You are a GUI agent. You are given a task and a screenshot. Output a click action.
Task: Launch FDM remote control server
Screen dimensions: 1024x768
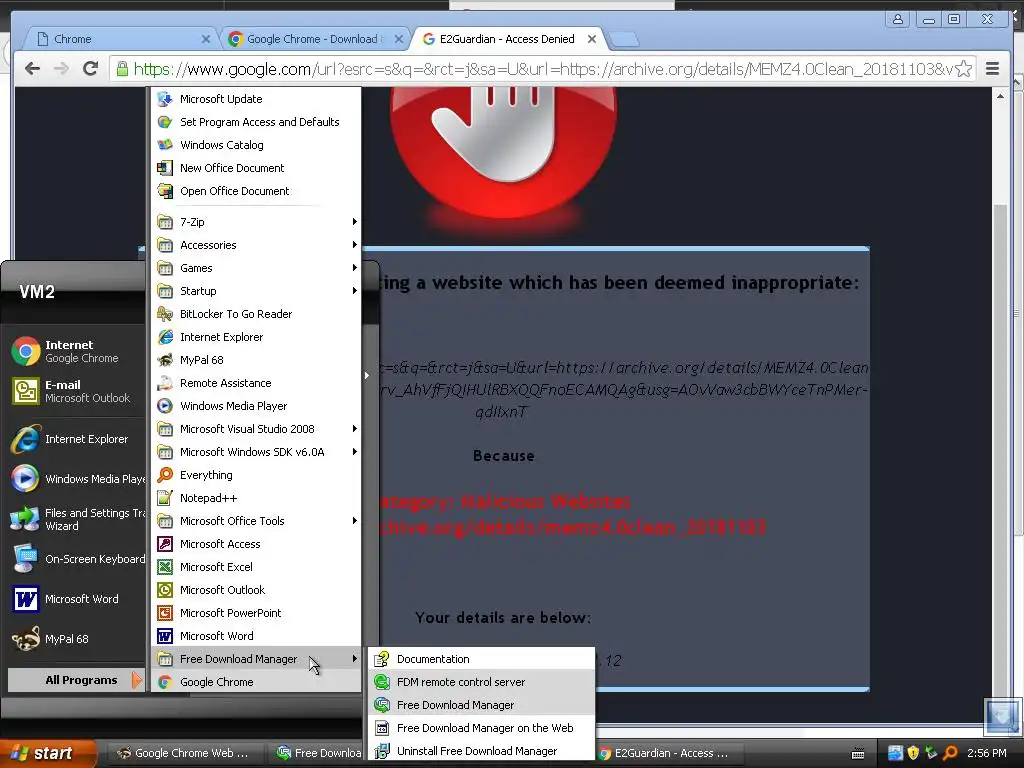coord(482,682)
